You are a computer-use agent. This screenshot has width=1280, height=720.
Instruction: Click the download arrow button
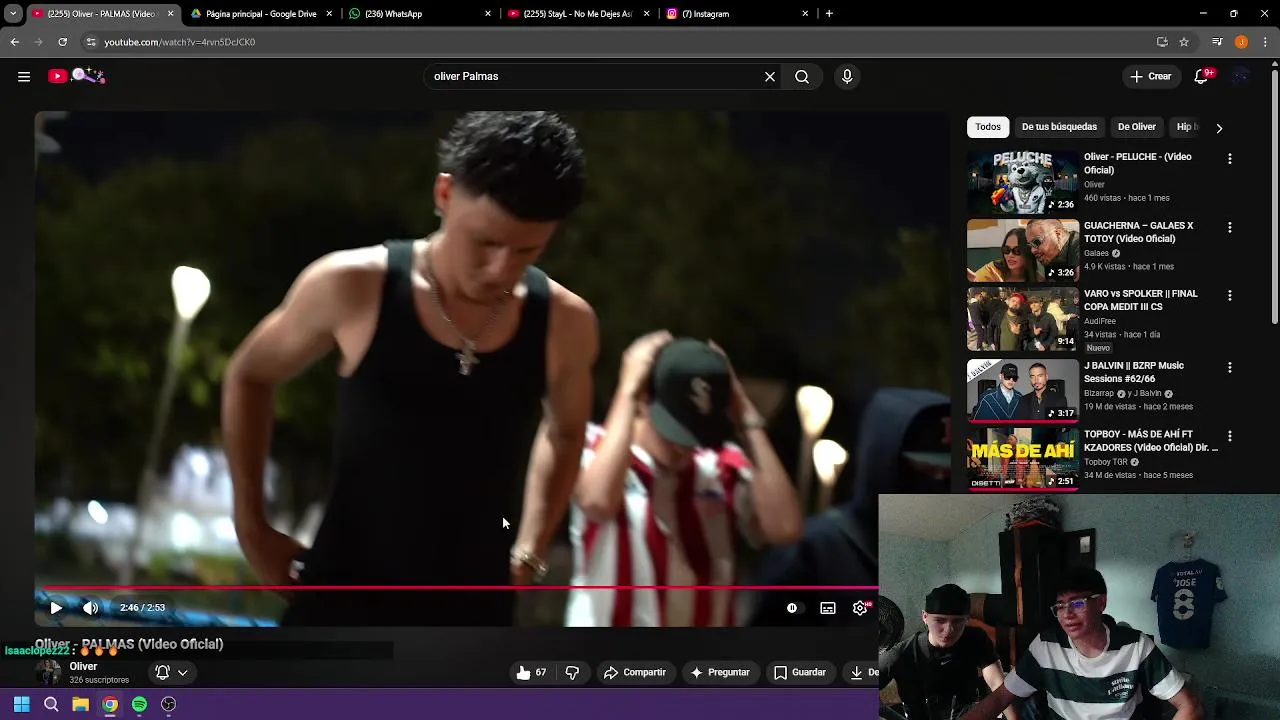pyautogui.click(x=860, y=672)
